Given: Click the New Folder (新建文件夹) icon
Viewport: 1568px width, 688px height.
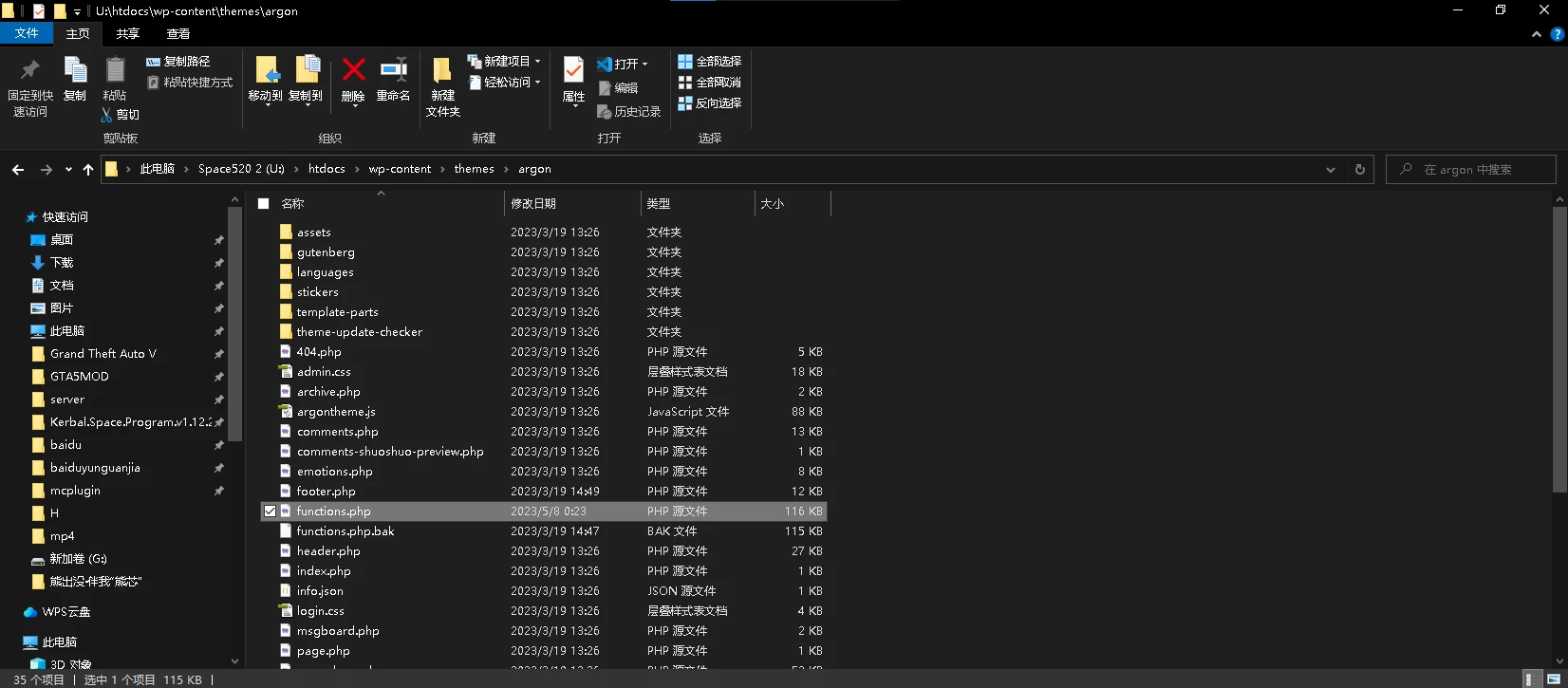Looking at the screenshot, I should point(442,70).
